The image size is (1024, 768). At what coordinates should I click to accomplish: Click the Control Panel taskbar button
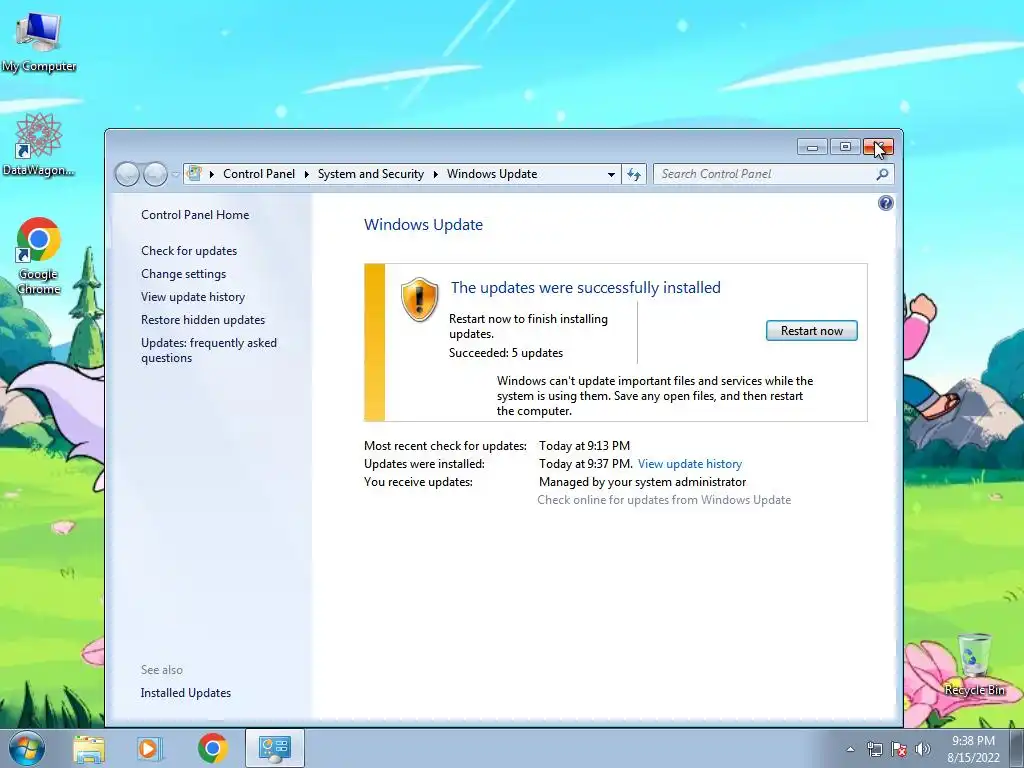click(x=274, y=748)
